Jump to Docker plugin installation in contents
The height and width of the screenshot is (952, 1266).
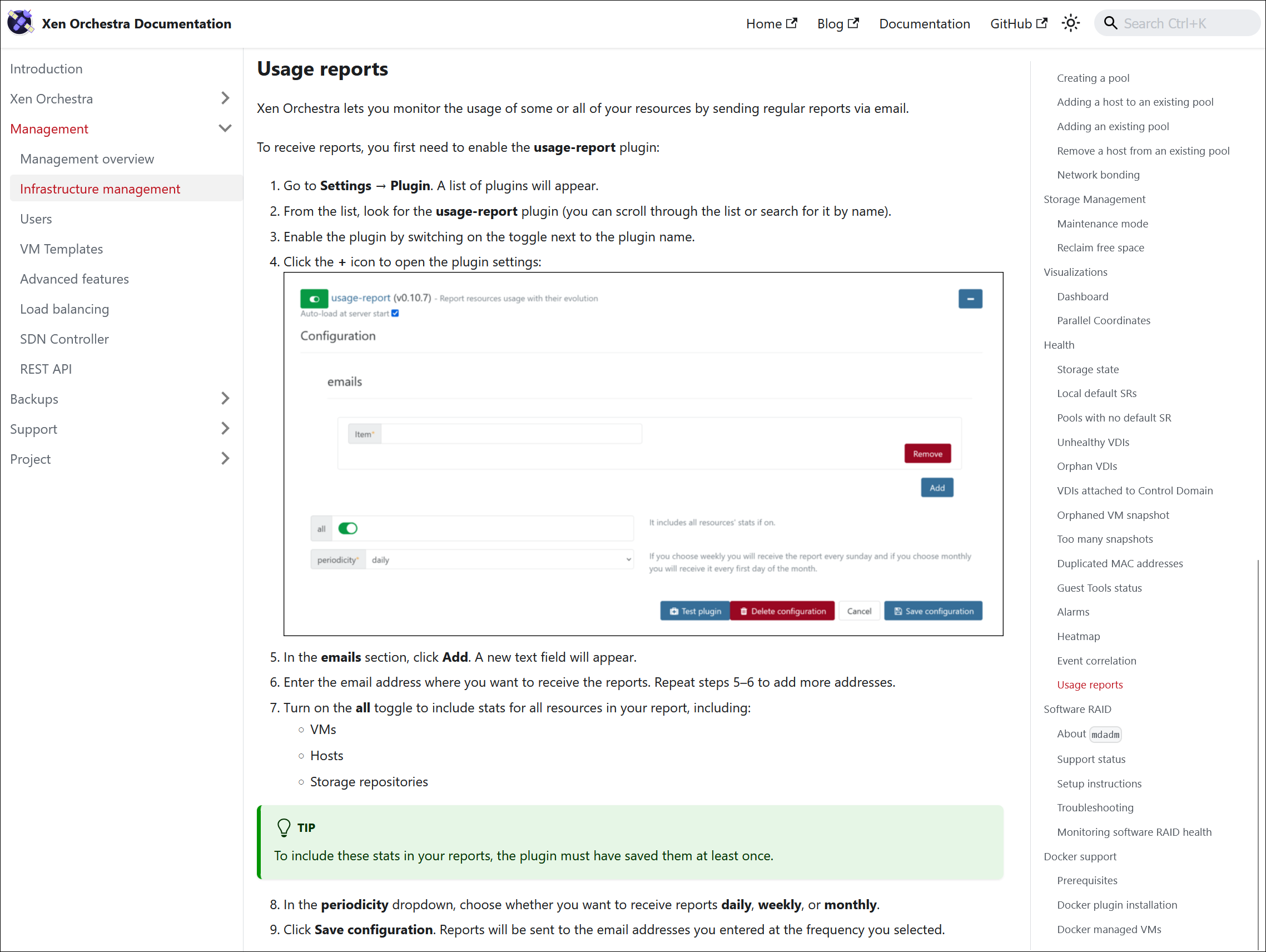[1116, 905]
